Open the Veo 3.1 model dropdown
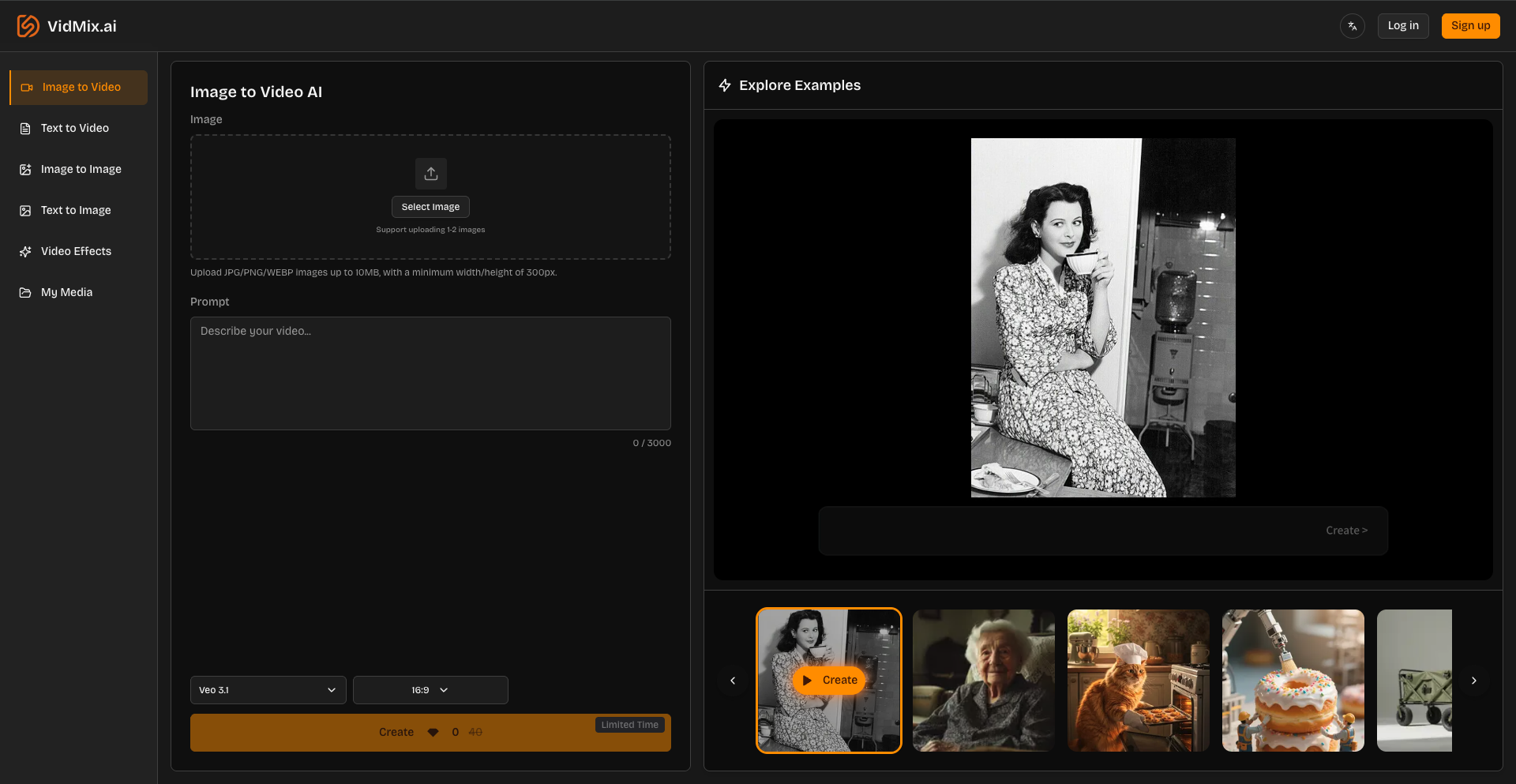The width and height of the screenshot is (1516, 784). coord(268,689)
